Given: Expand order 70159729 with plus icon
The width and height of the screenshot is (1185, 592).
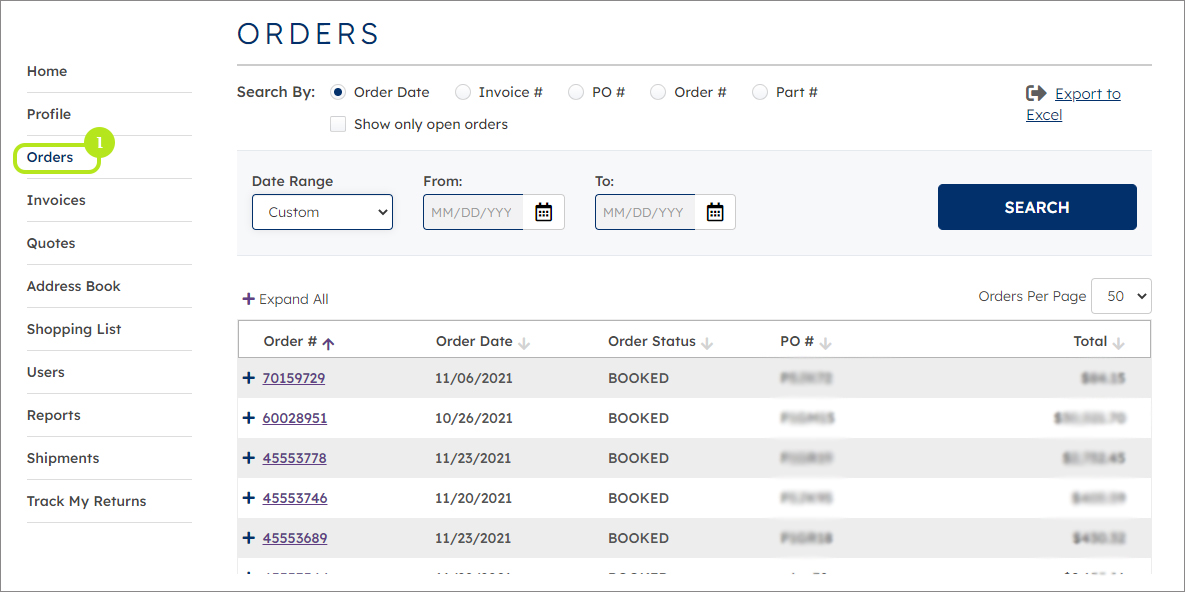Looking at the screenshot, I should (249, 378).
